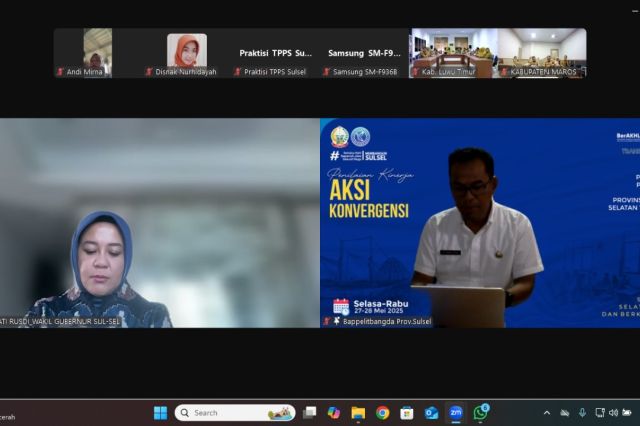This screenshot has height=426, width=640.
Task: Click muted mic icon beside KABUPATEN MAROS
Action: (504, 72)
